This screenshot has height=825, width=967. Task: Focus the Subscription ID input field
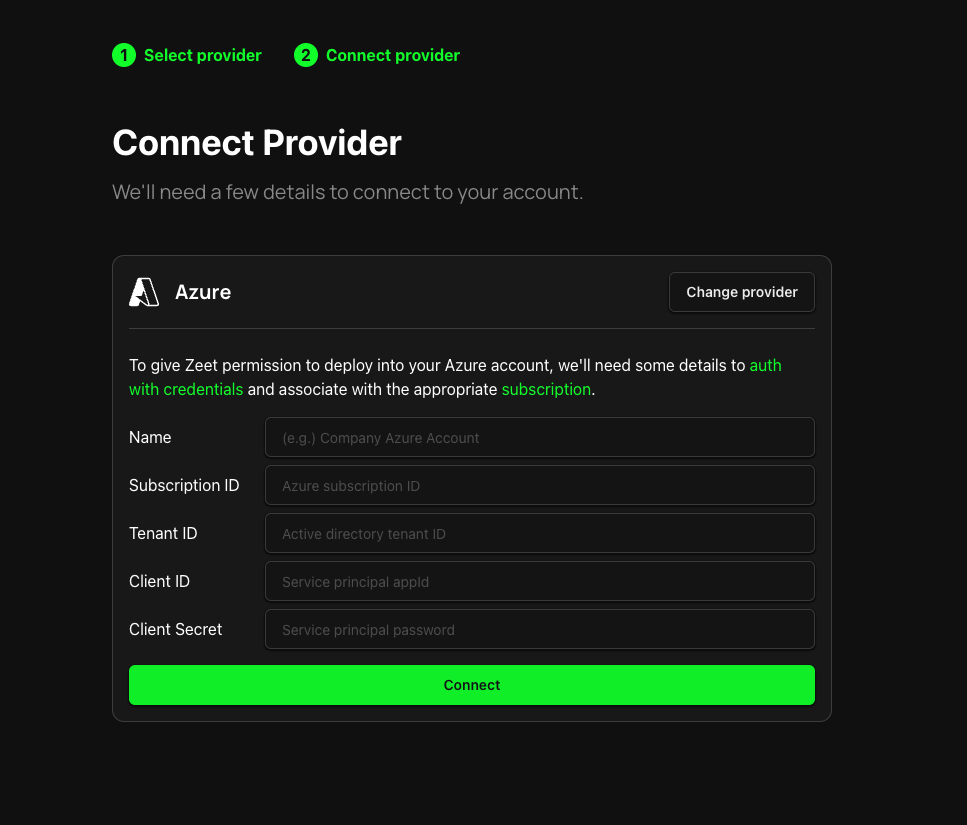[x=540, y=485]
